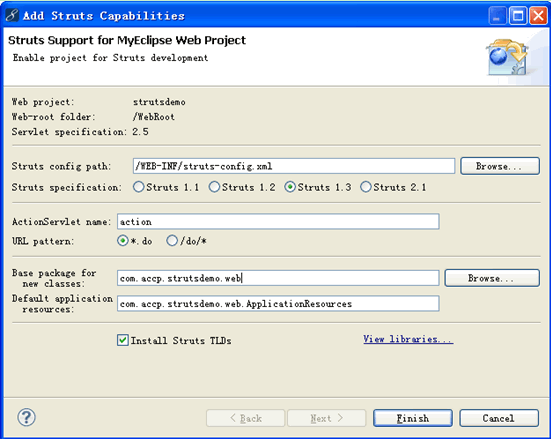Focus the Base package input field
The height and width of the screenshot is (439, 551).
tap(278, 278)
